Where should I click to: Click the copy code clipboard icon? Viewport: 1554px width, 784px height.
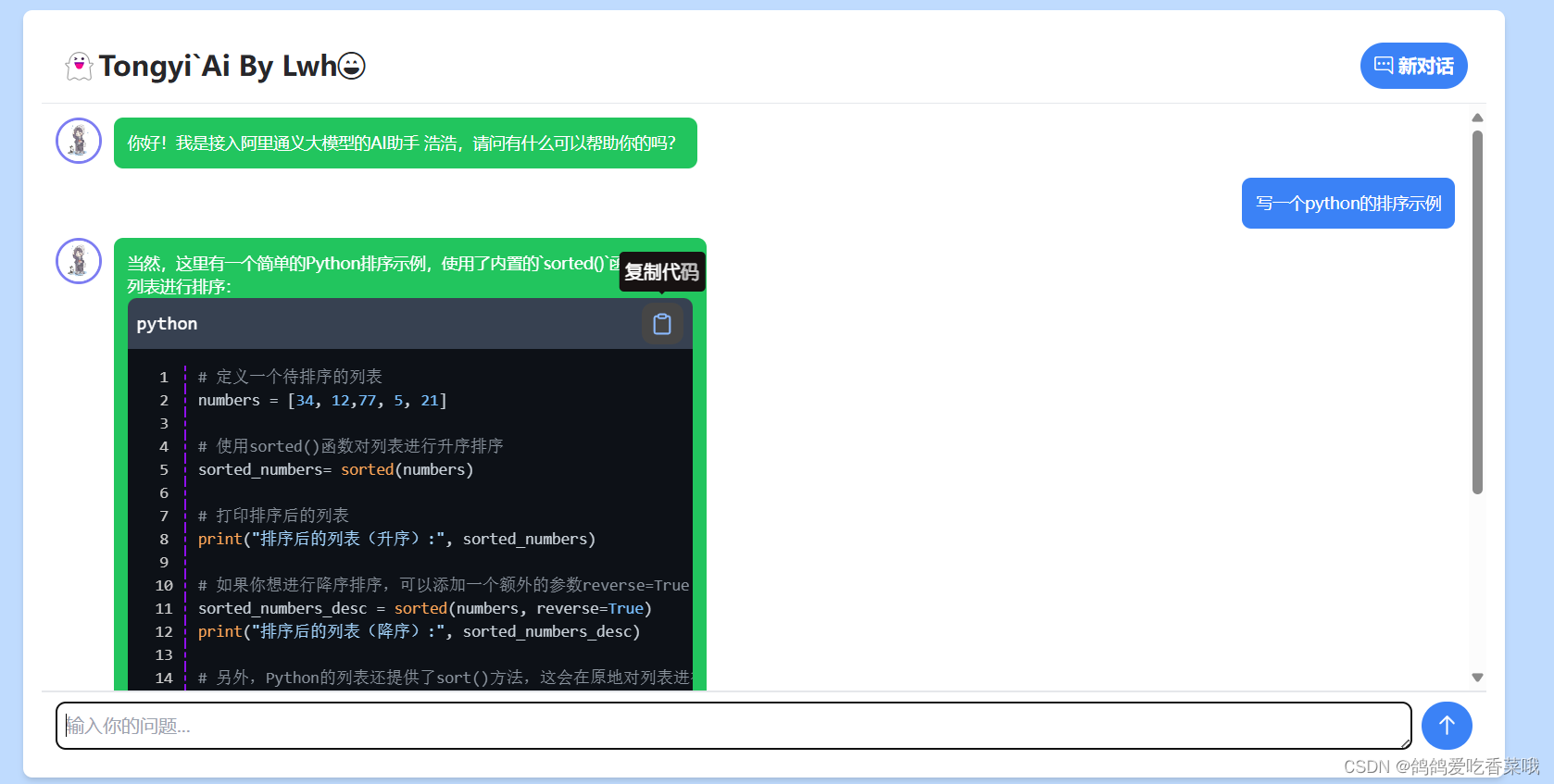pos(662,324)
